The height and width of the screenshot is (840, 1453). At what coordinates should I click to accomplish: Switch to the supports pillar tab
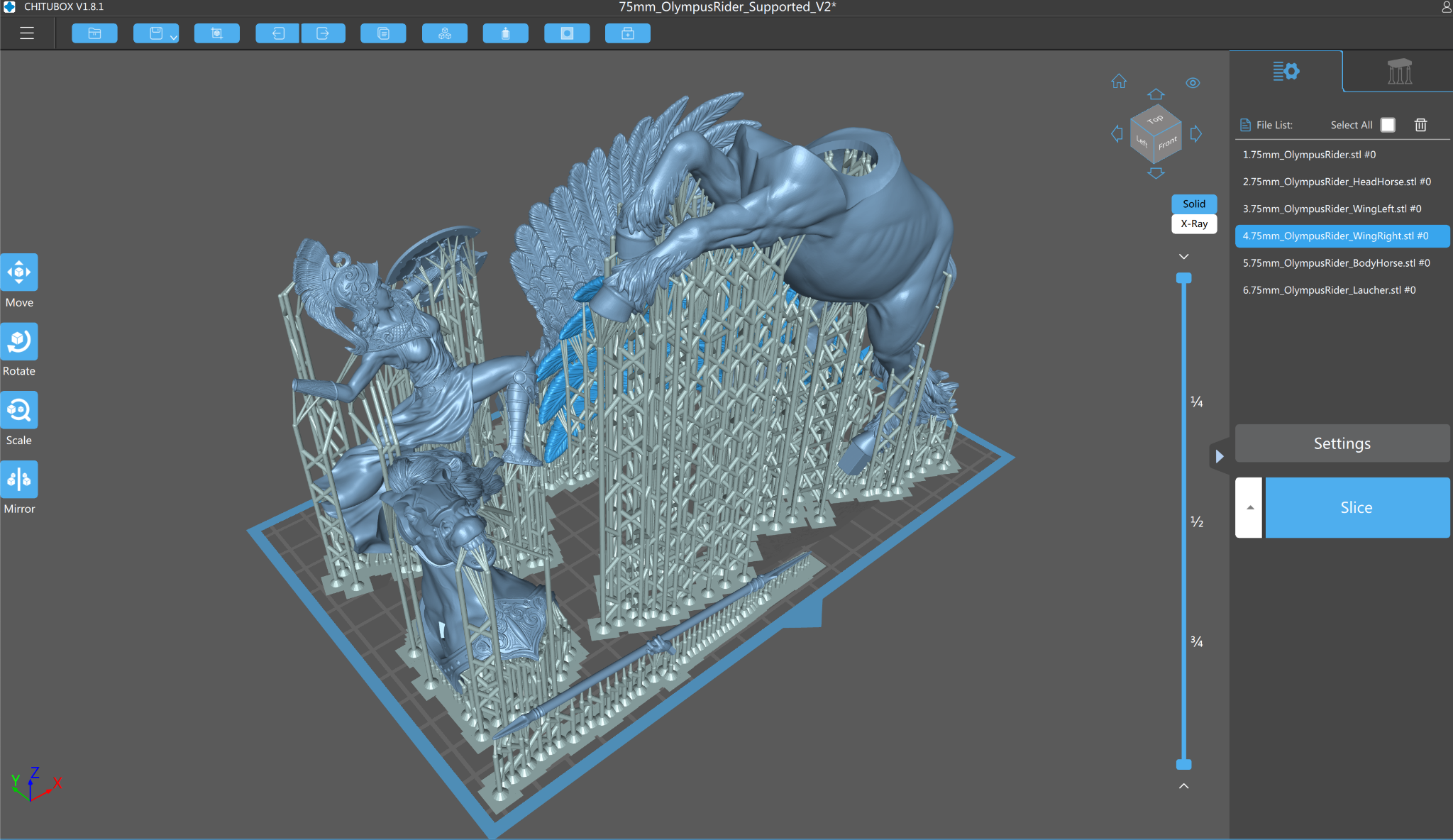(x=1398, y=72)
